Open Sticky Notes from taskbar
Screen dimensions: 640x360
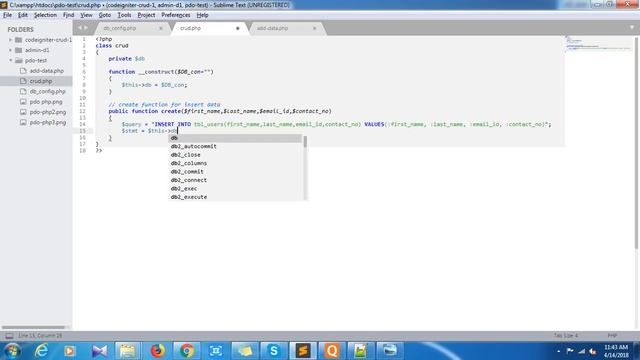pos(244,351)
